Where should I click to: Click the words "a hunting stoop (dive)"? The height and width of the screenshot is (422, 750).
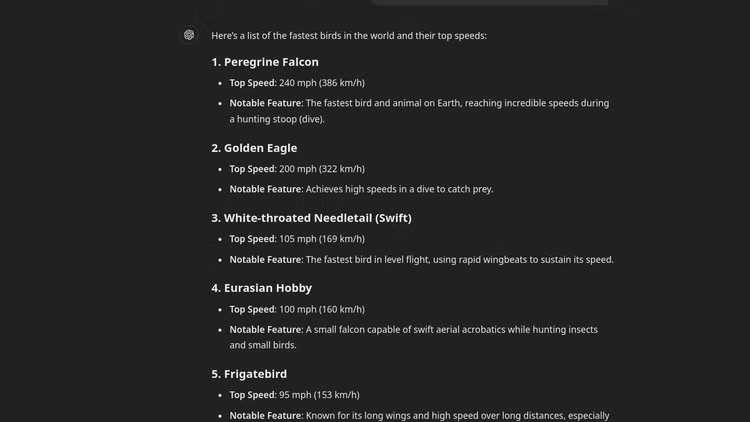point(277,119)
